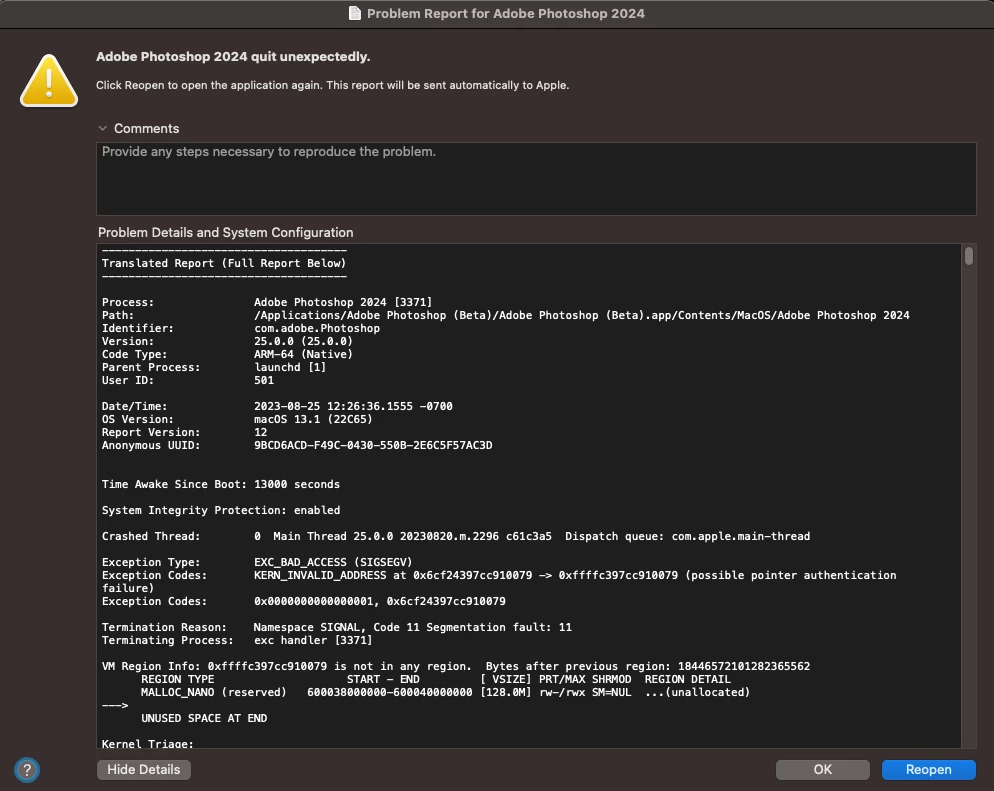Click the 'Kernel Triage:' line
This screenshot has height=791, width=994.
tap(148, 743)
